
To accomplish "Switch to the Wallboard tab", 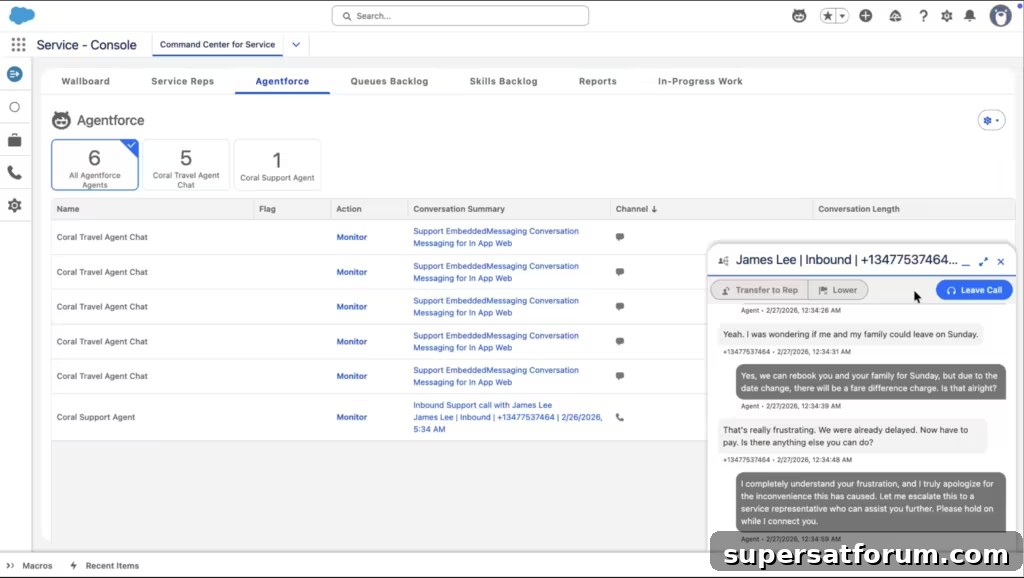I will coord(86,81).
